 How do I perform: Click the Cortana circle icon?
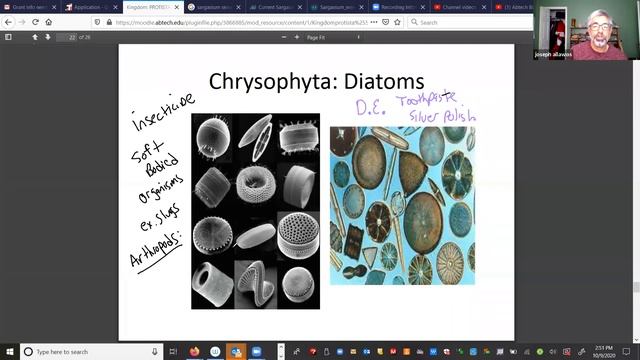pos(28,351)
